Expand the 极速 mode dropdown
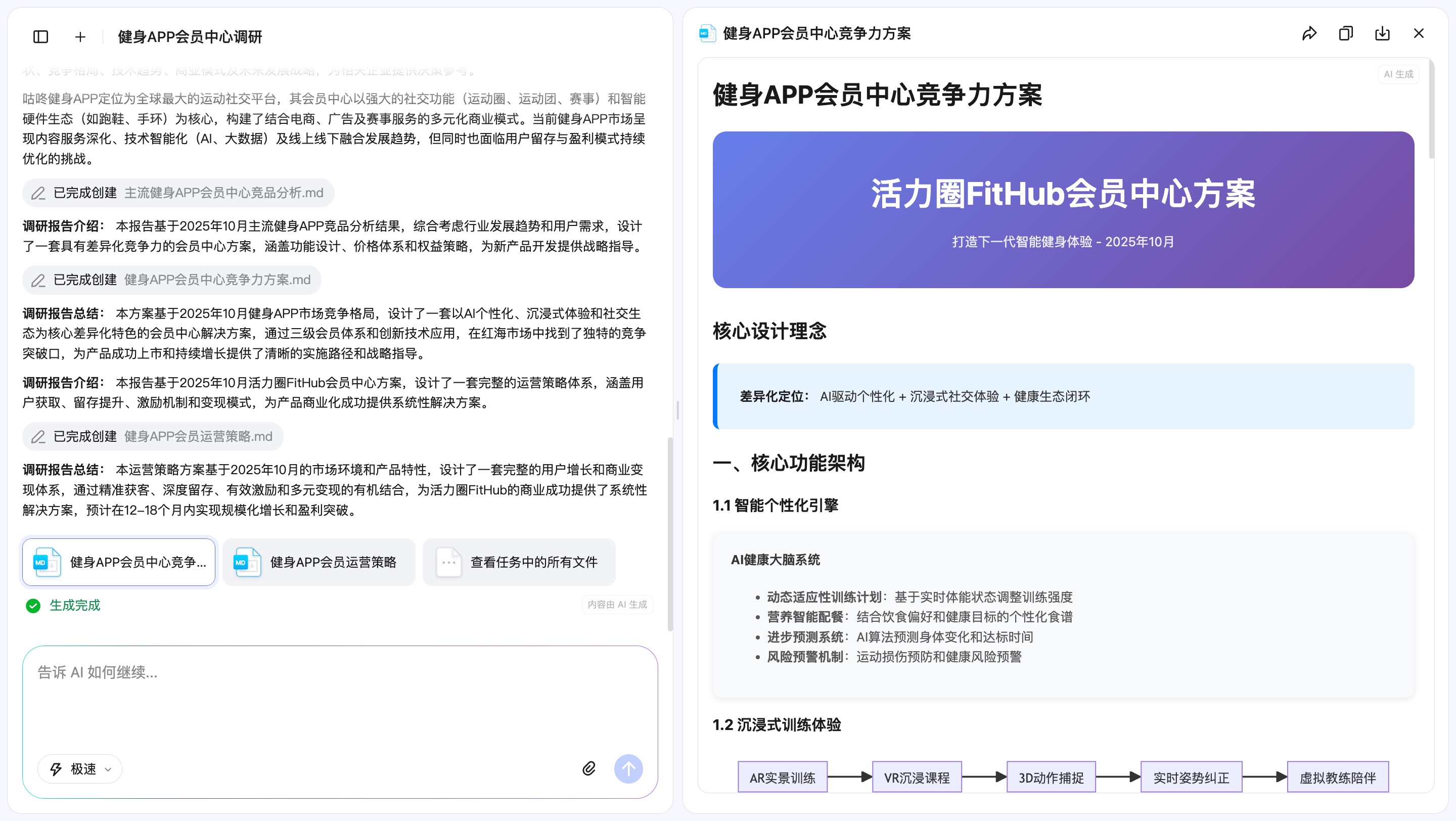The width and height of the screenshot is (1456, 821). pos(80,768)
